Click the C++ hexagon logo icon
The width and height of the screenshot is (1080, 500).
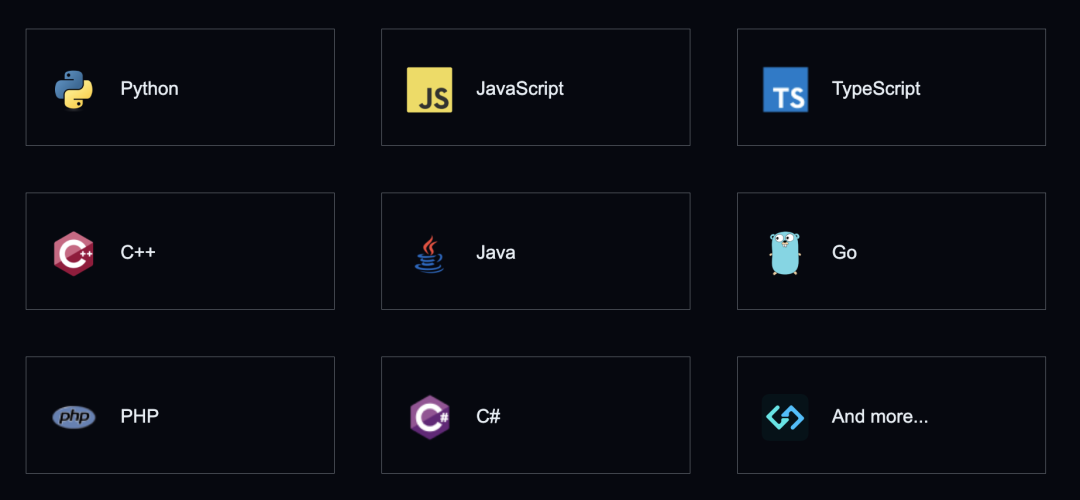(74, 253)
